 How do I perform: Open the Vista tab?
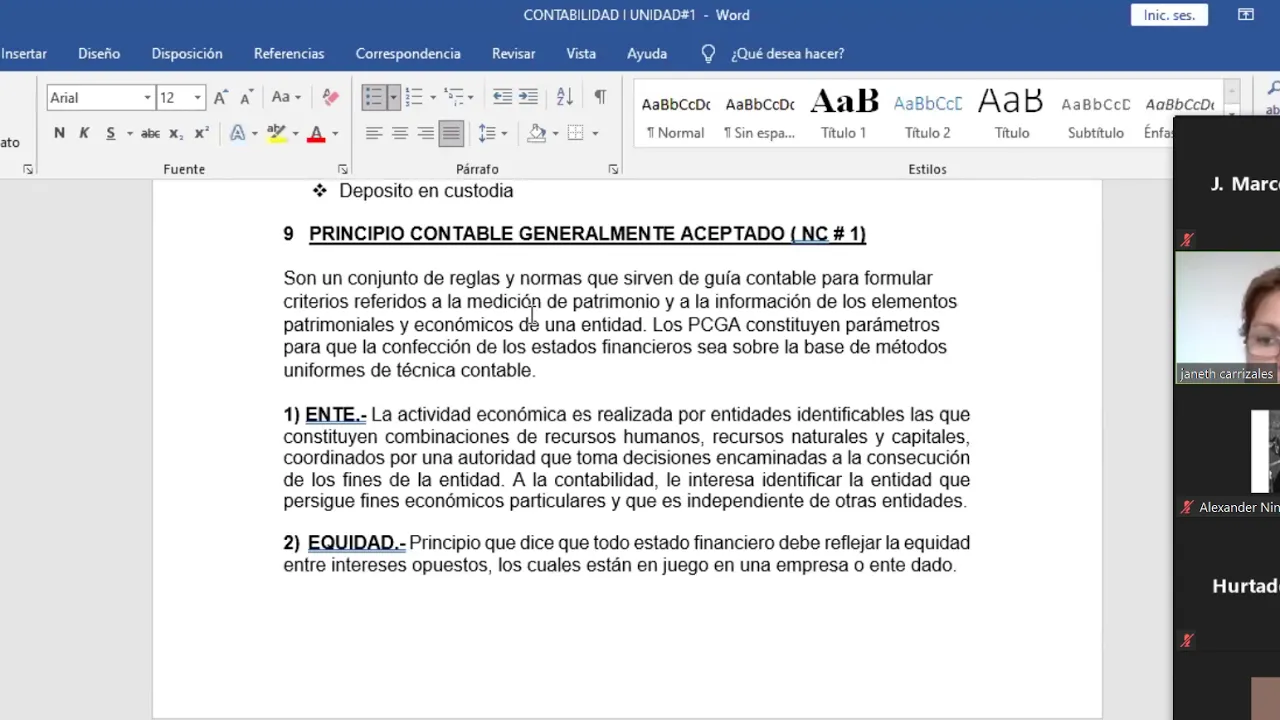581,54
